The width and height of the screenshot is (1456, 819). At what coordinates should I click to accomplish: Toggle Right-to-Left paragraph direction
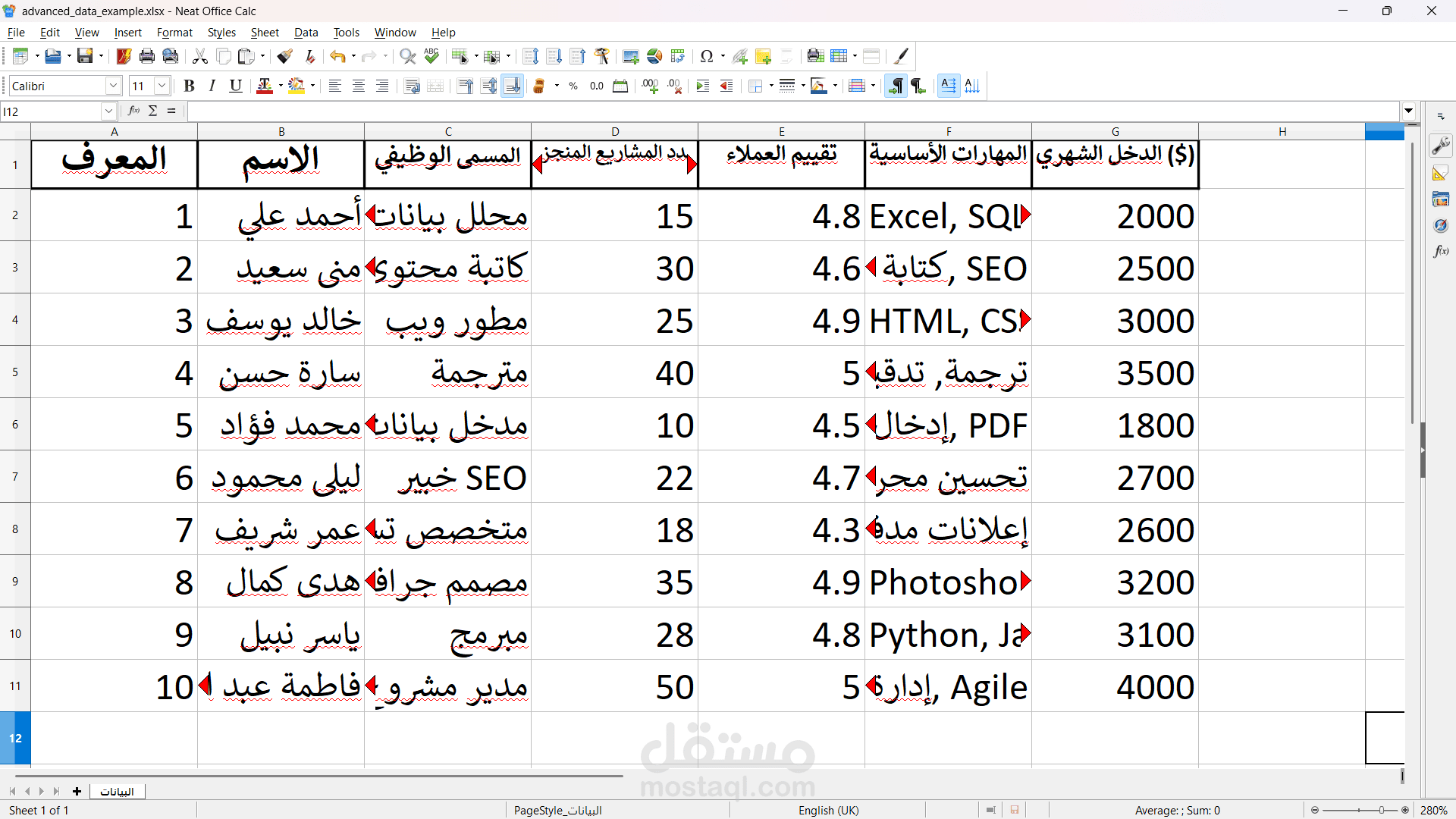tap(918, 86)
